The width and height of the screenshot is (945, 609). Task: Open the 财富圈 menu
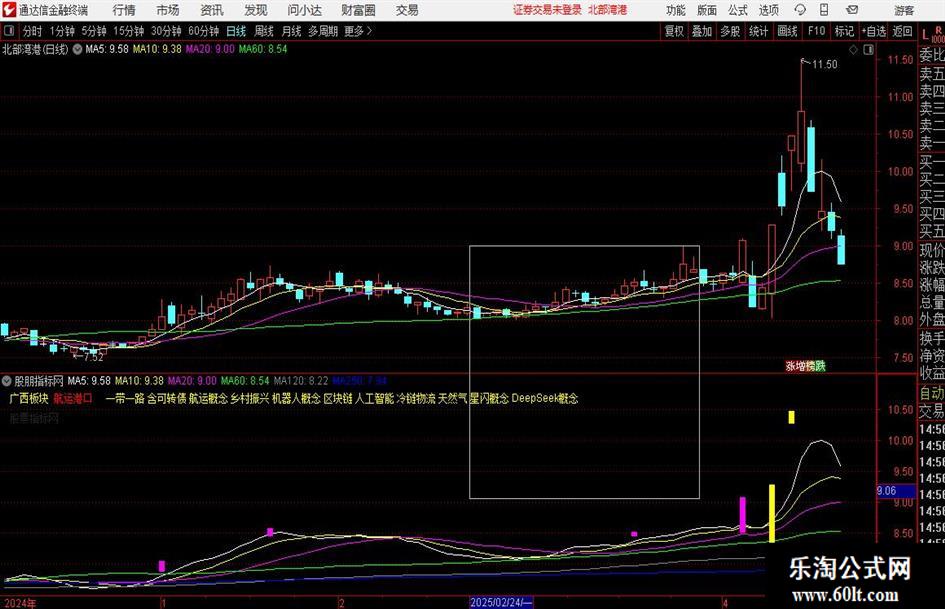[x=358, y=10]
